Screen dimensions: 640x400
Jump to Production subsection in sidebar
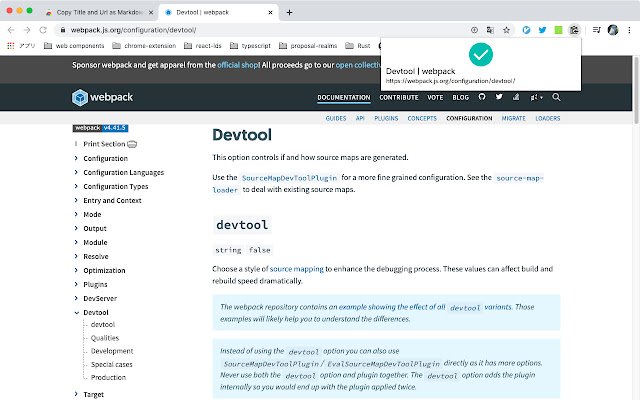click(108, 378)
